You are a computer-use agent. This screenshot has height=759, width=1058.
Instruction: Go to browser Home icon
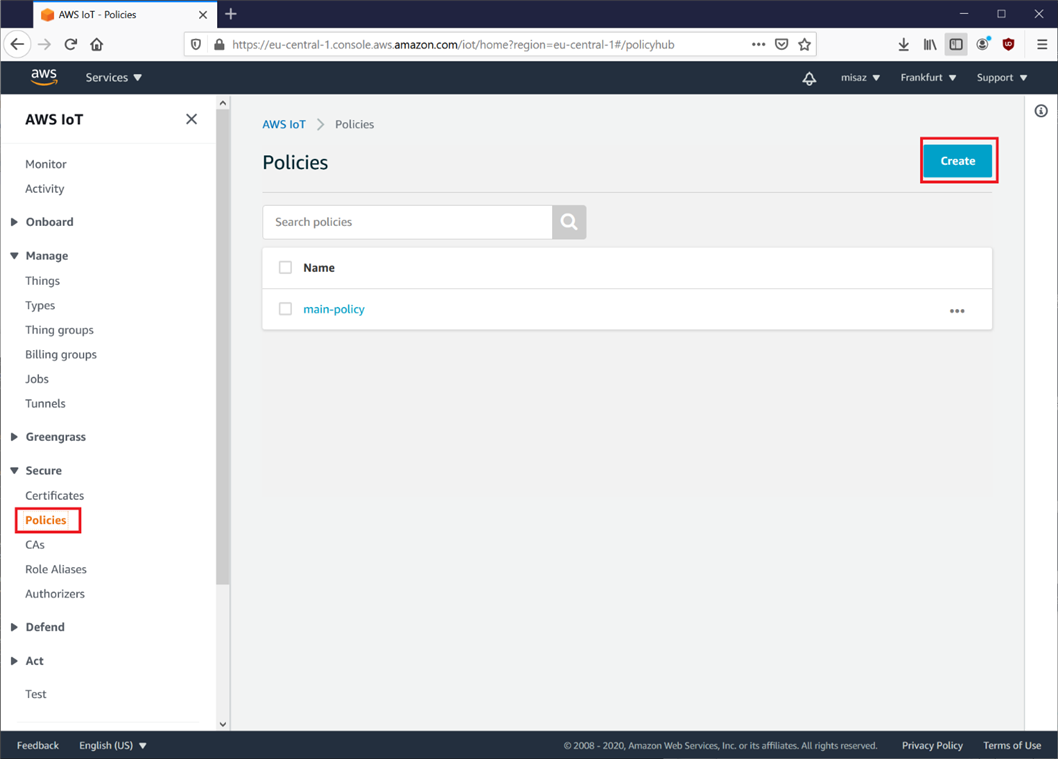point(96,45)
